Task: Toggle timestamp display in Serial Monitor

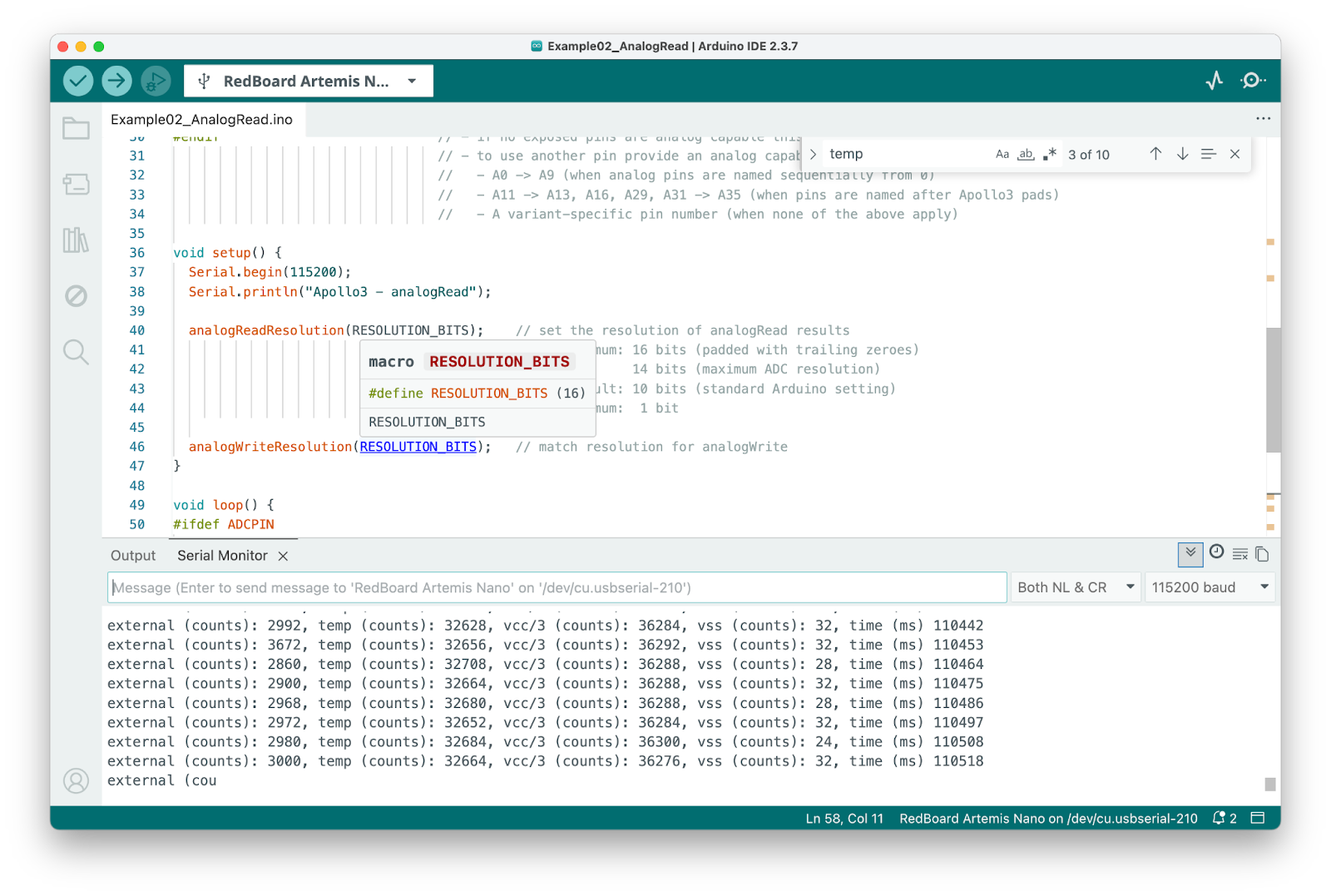Action: (x=1216, y=552)
